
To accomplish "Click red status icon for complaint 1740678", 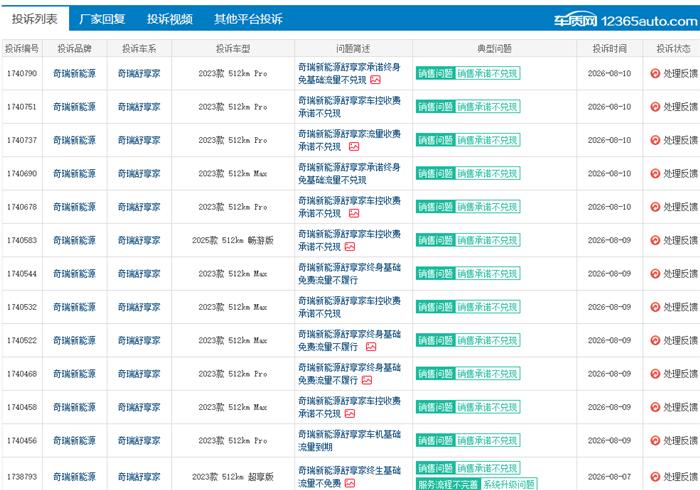I will click(655, 207).
